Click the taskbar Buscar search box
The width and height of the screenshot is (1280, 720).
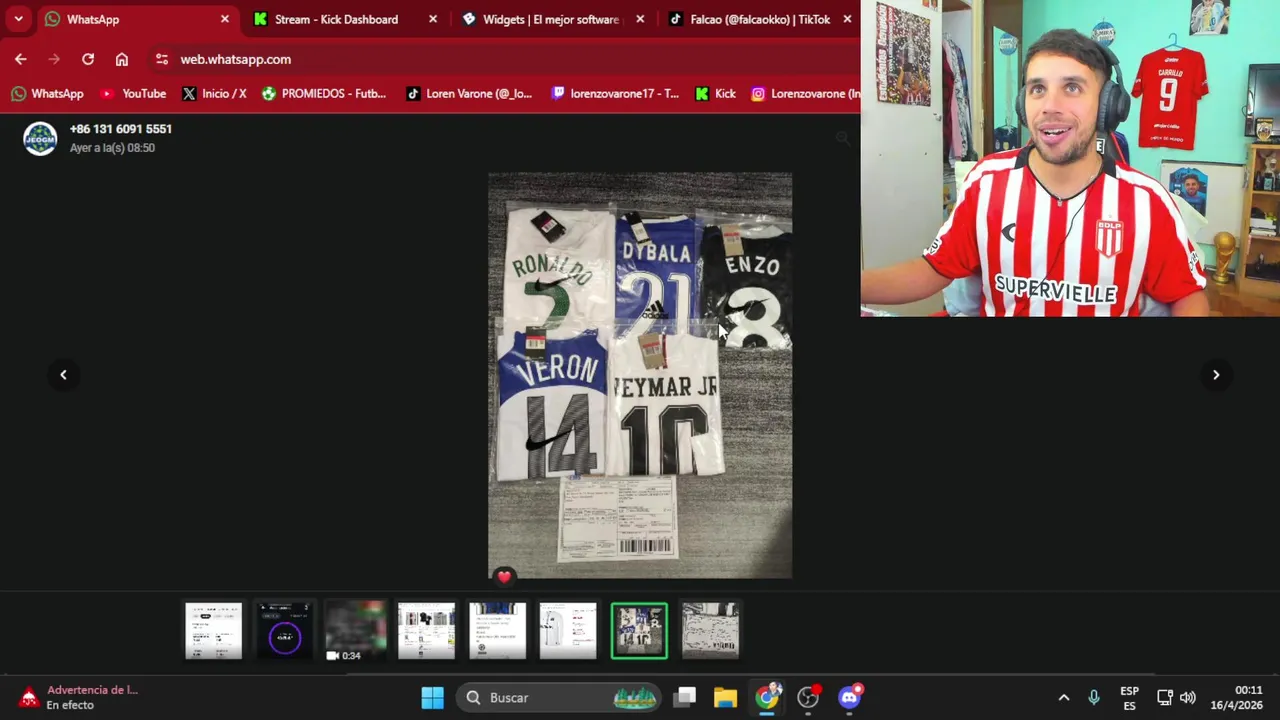click(560, 697)
